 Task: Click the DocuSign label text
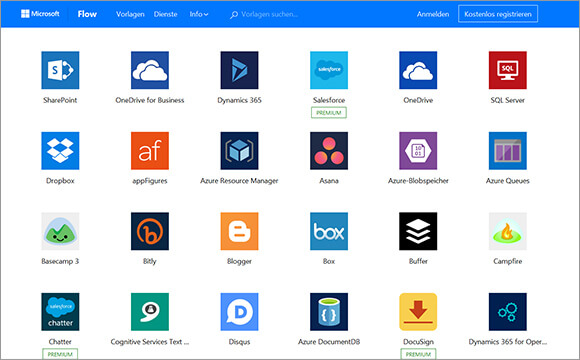point(418,342)
